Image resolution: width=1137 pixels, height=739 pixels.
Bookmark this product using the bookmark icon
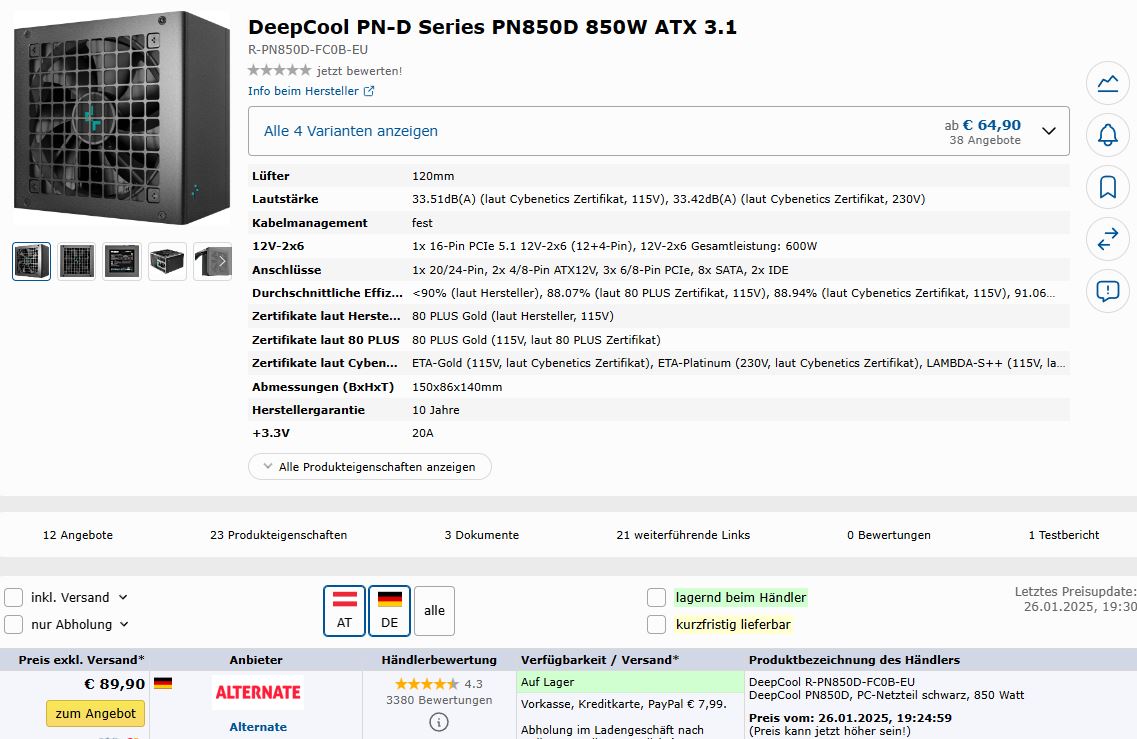[1107, 187]
